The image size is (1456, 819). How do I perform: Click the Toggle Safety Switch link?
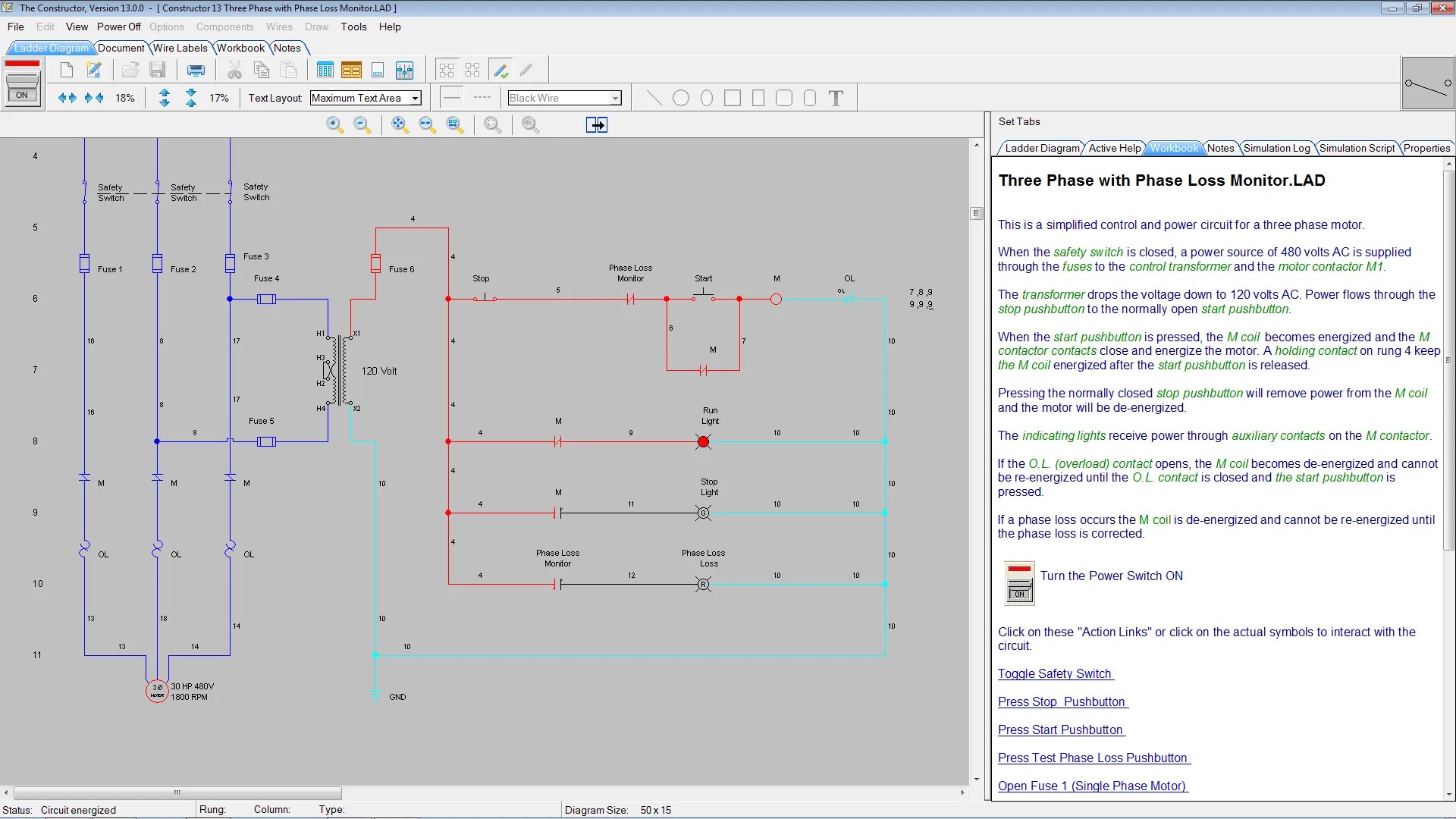pos(1055,673)
